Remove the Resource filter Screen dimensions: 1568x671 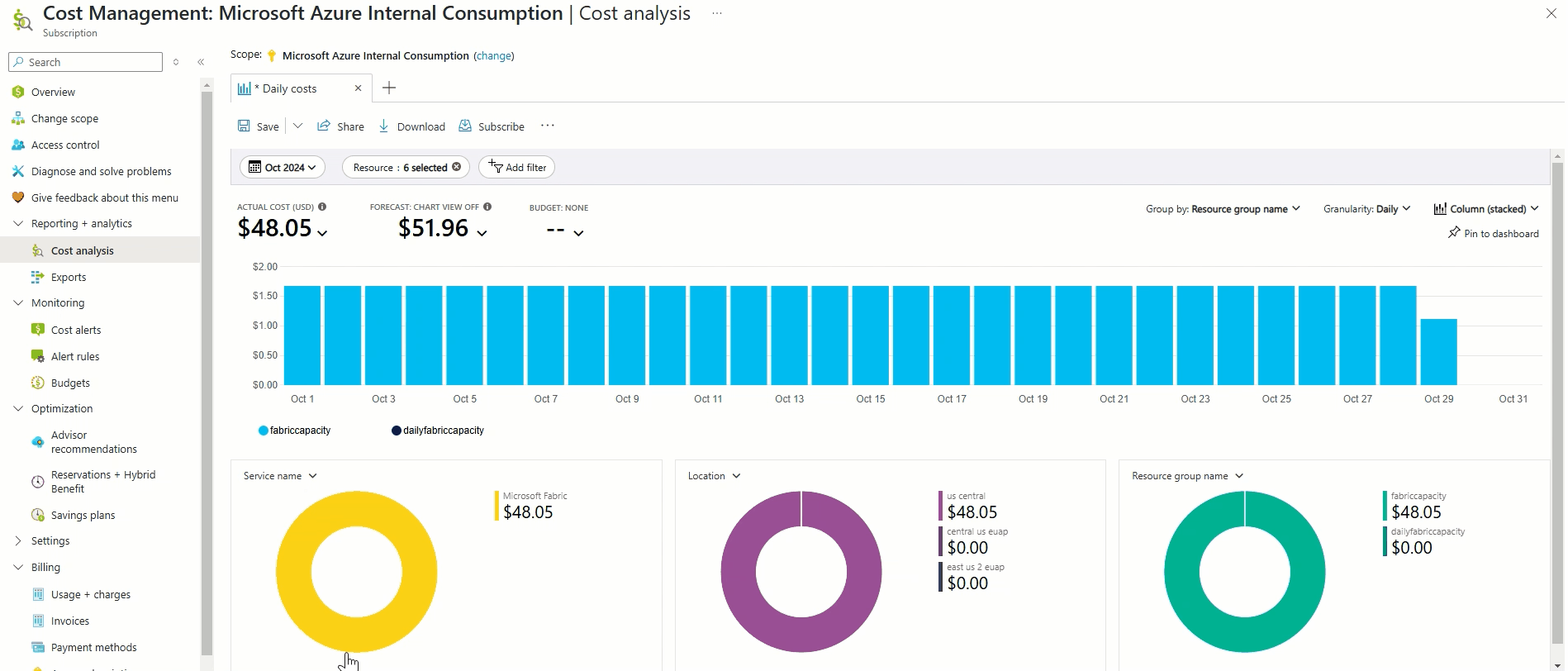456,167
